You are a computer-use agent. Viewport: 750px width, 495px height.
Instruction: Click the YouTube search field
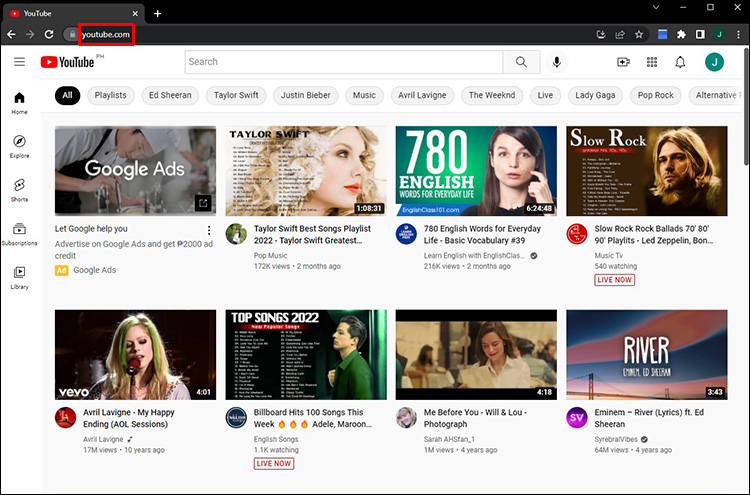pos(345,62)
